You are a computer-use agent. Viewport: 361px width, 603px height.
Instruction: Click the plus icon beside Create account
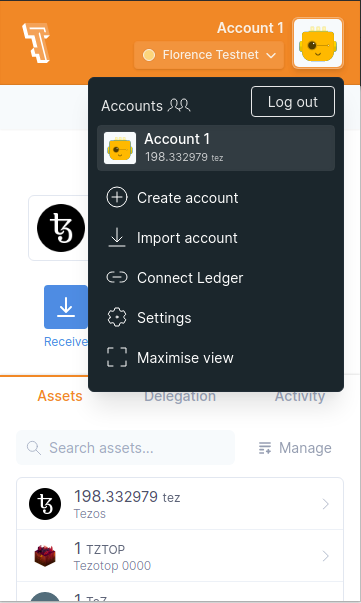[117, 198]
